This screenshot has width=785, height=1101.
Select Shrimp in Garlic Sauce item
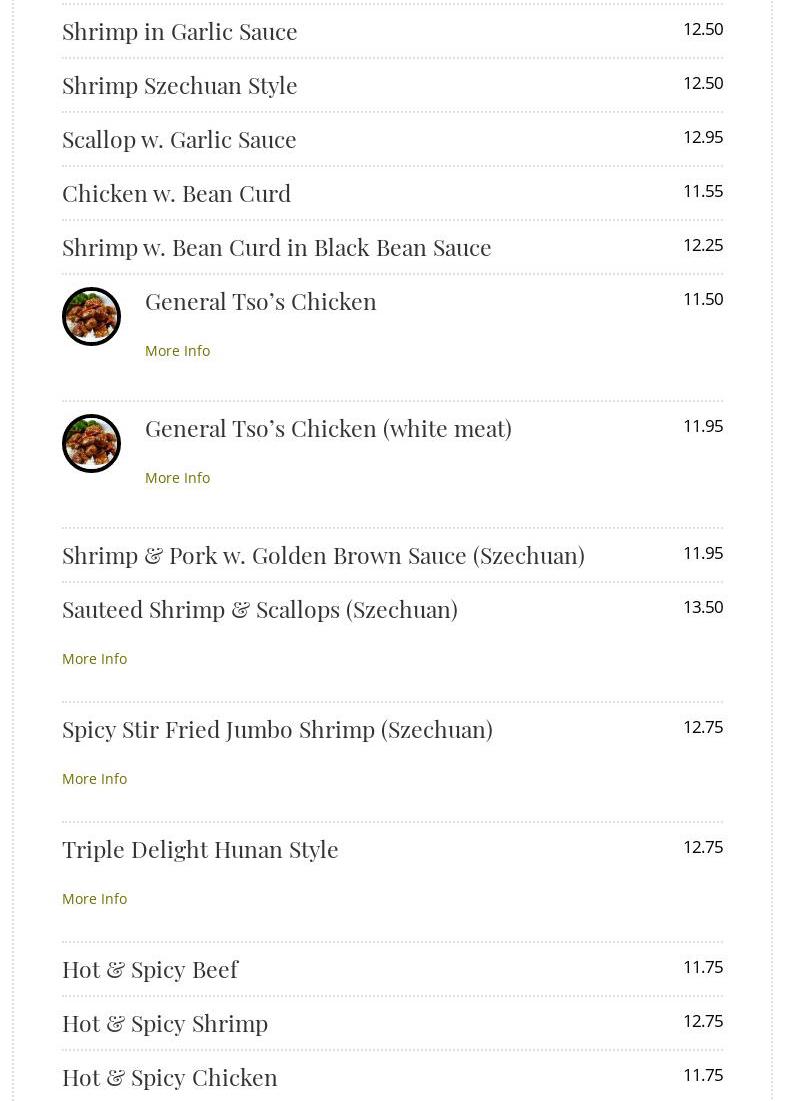tap(180, 31)
